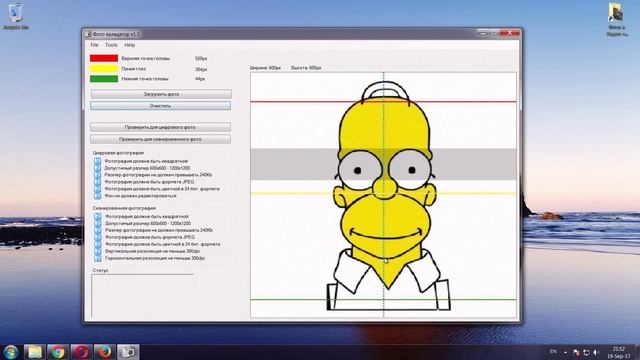Image resolution: width=640 pixels, height=360 pixels.
Task: Click the Action Center flag tray icon
Action: point(576,352)
